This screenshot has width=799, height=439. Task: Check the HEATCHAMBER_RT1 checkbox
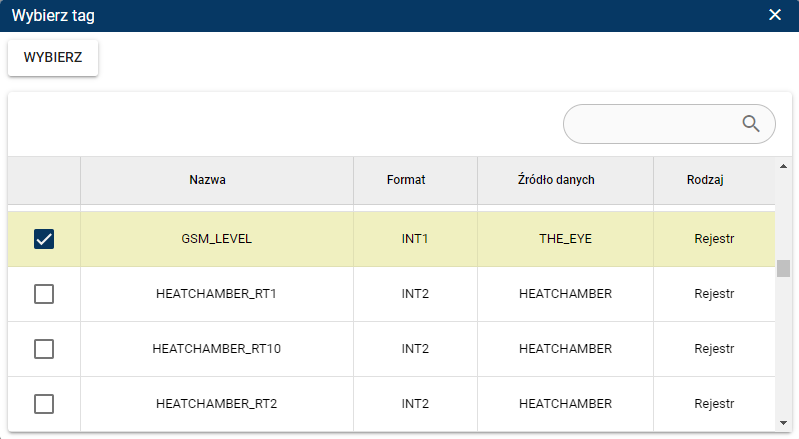click(44, 294)
